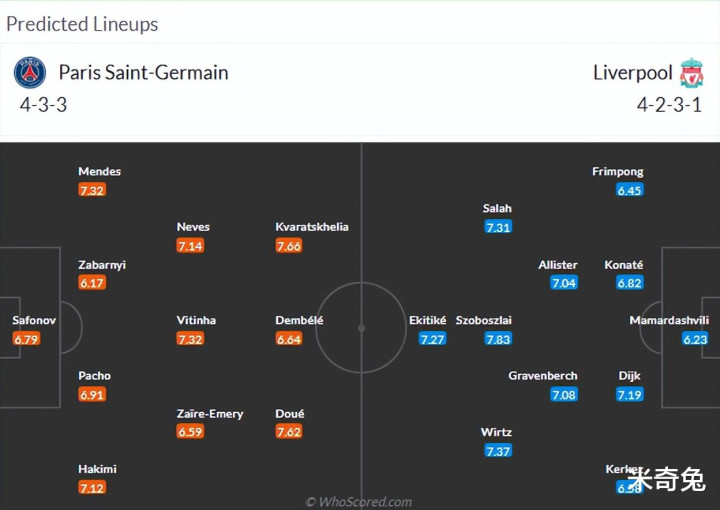This screenshot has width=720, height=510.
Task: Click the Paris Saint-Germain club crest
Action: click(30, 73)
